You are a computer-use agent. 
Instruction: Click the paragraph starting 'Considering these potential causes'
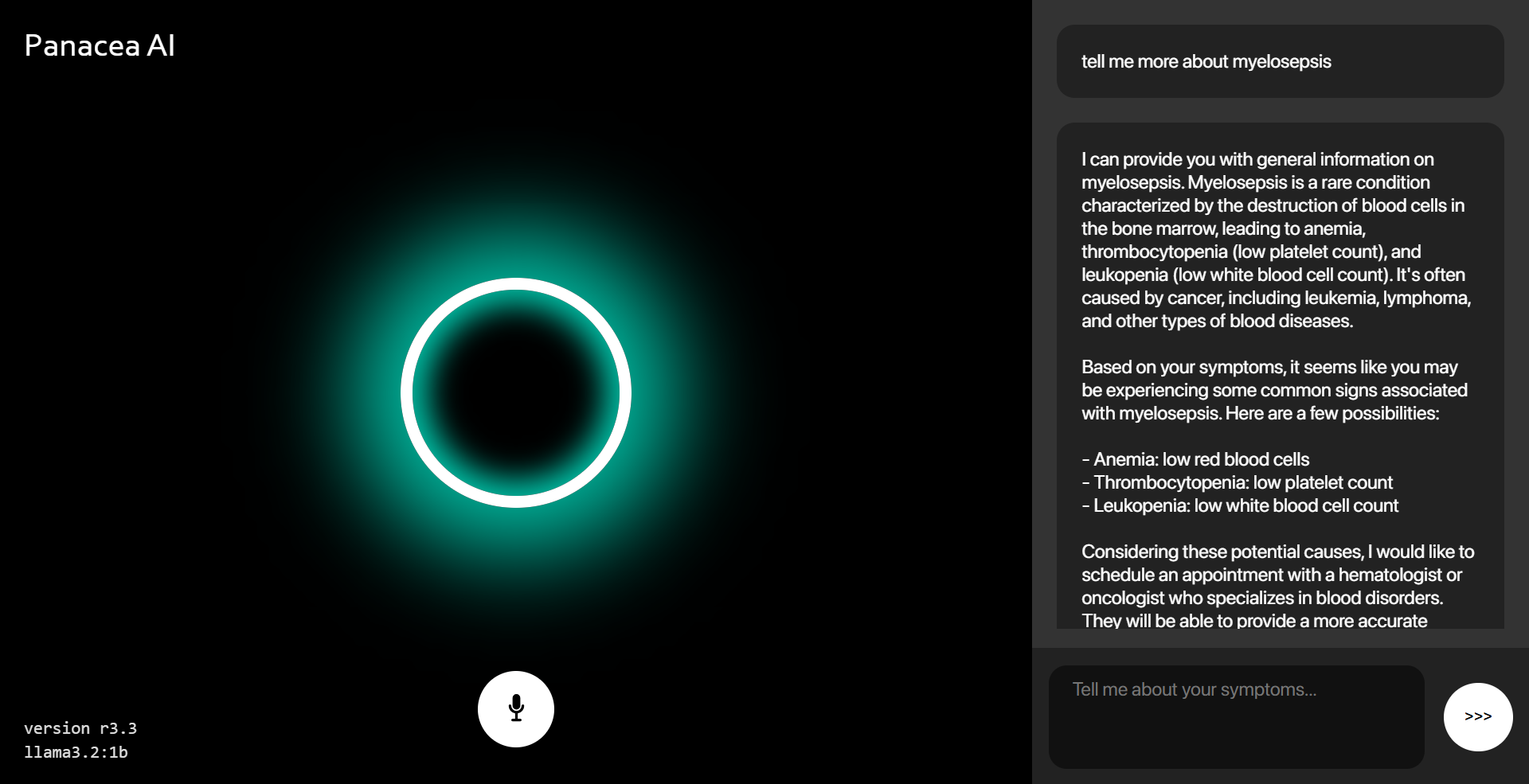coord(1277,586)
